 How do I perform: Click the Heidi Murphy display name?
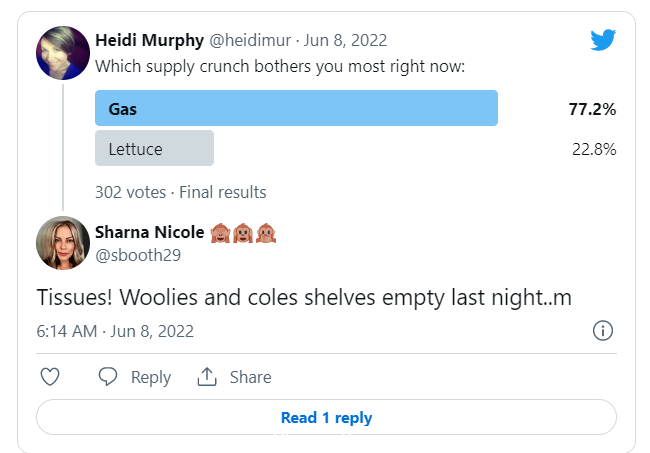pos(150,40)
